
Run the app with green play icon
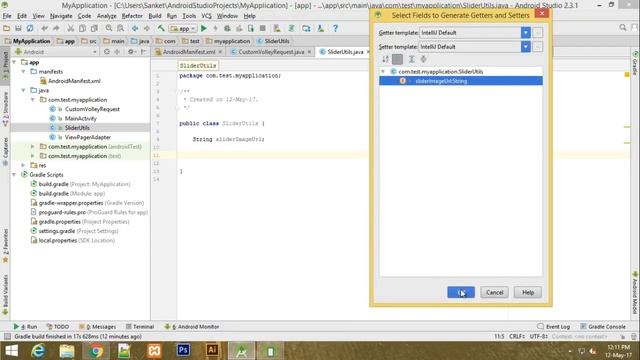(x=204, y=28)
